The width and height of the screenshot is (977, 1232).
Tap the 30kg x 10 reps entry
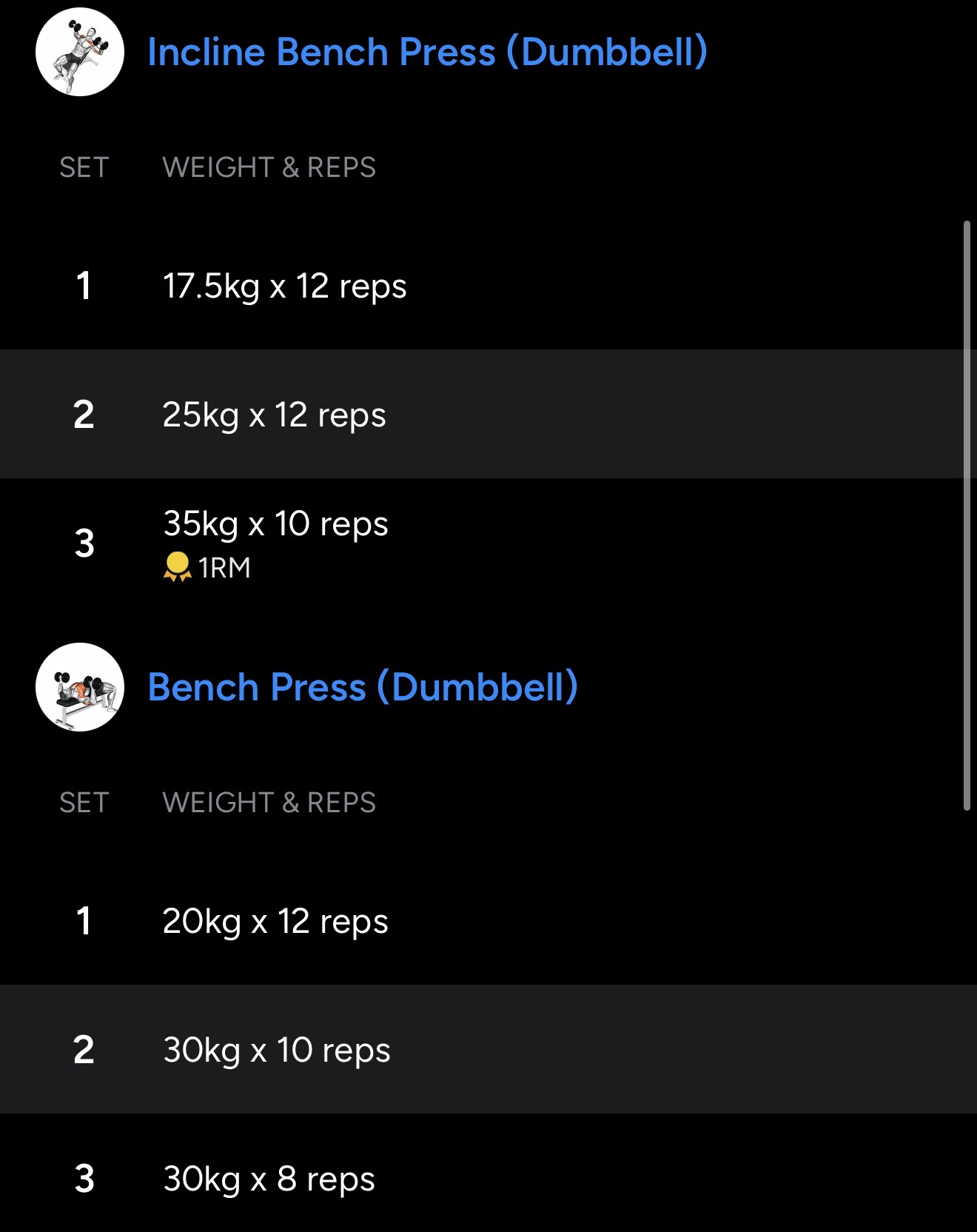(276, 1050)
